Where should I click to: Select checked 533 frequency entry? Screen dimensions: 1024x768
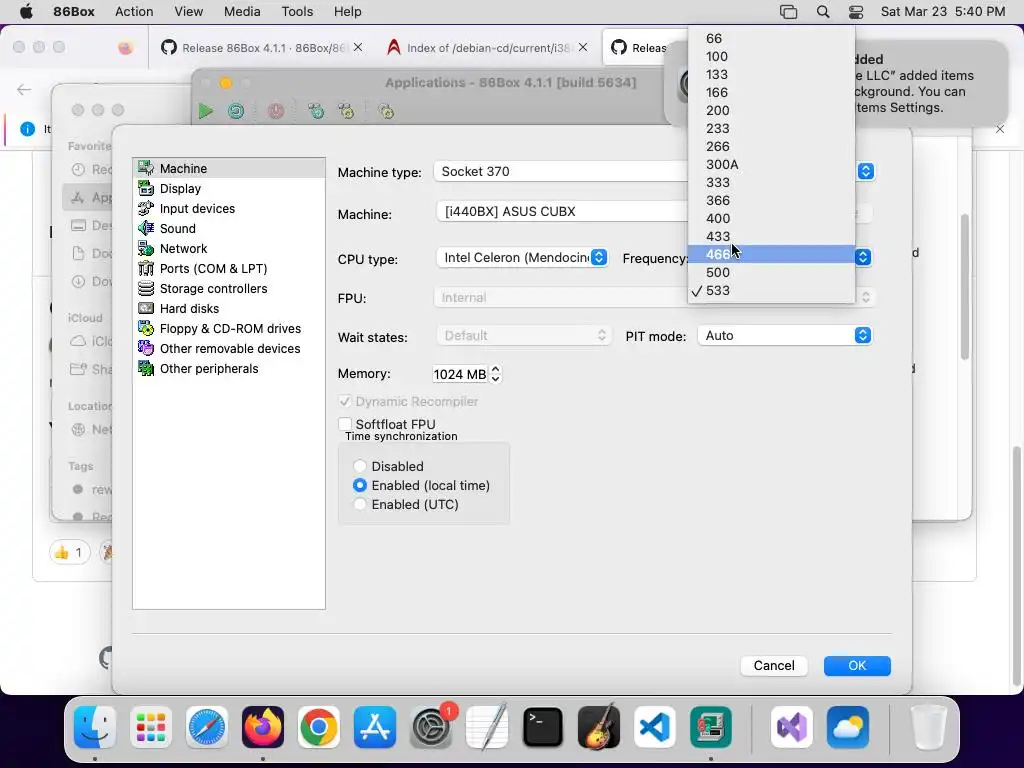tap(771, 291)
